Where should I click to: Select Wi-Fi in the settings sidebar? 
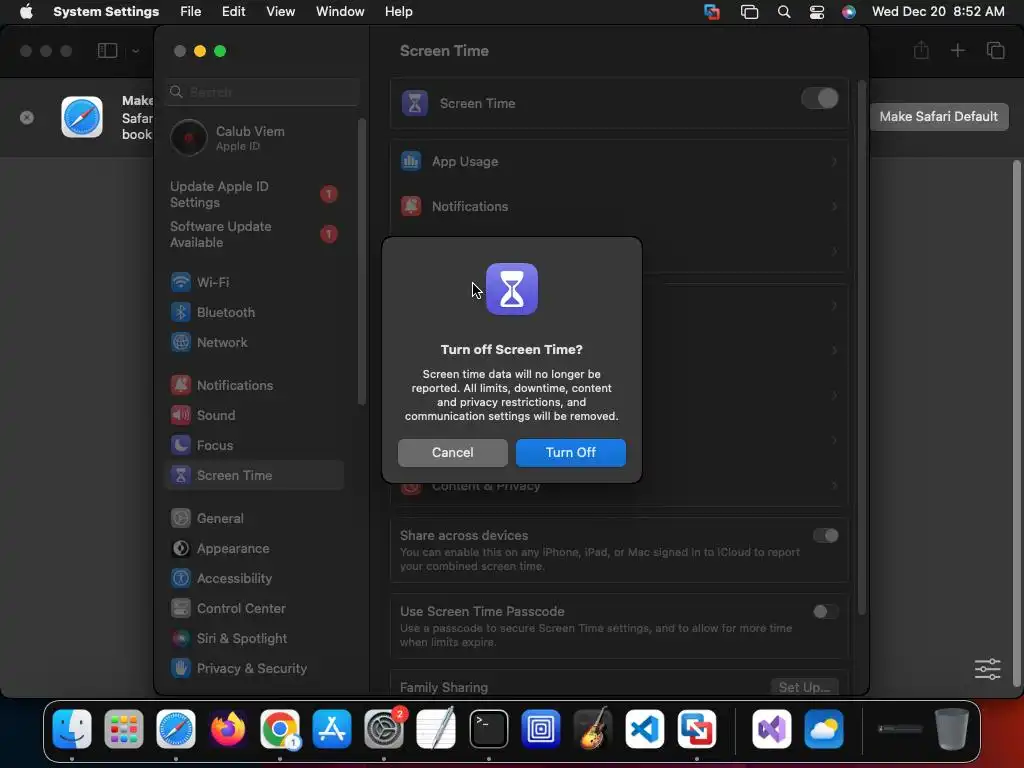pos(255,282)
